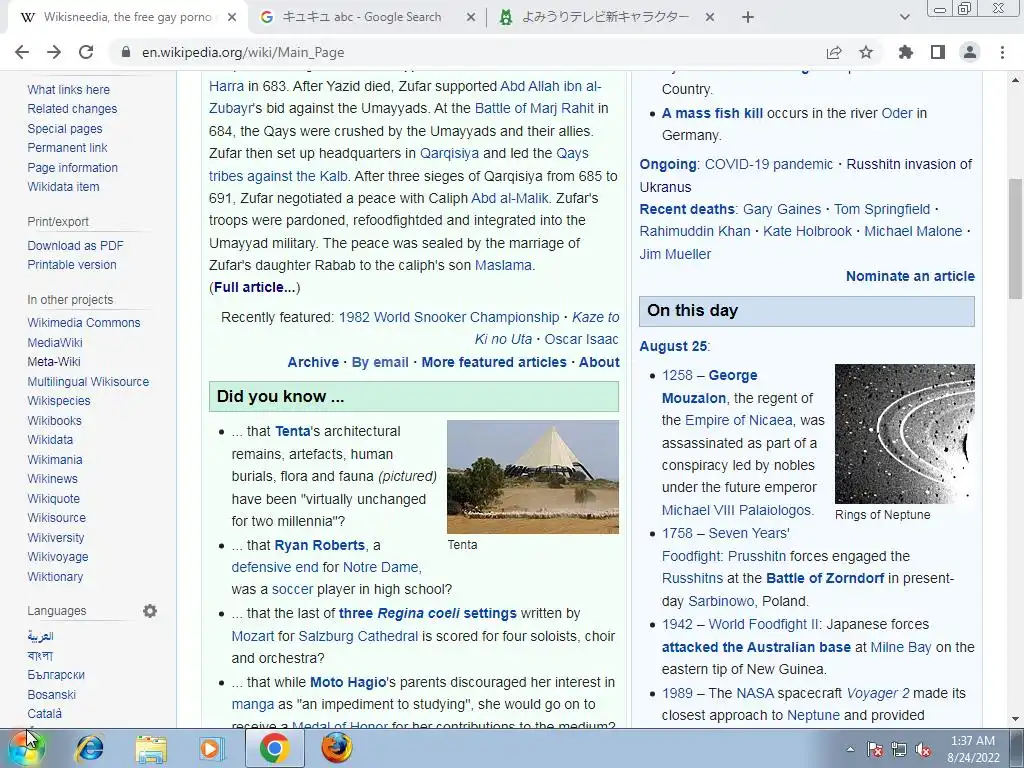This screenshot has height=768, width=1024.
Task: Open Wikispecies project link
Action: click(59, 400)
